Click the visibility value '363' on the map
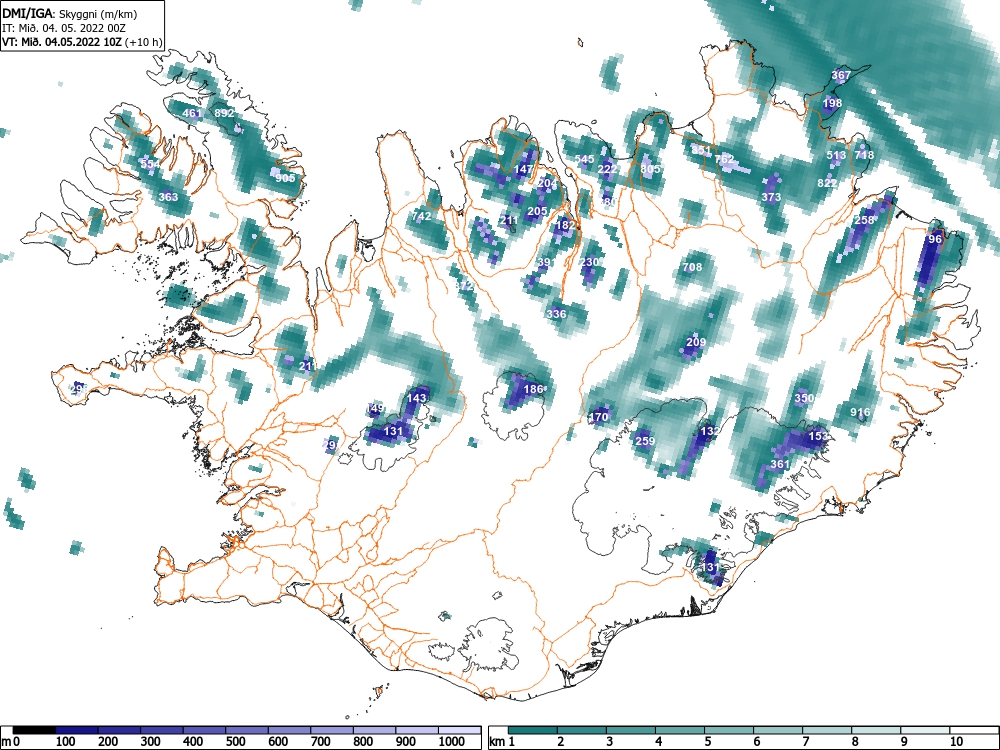The image size is (1000, 750). [168, 196]
